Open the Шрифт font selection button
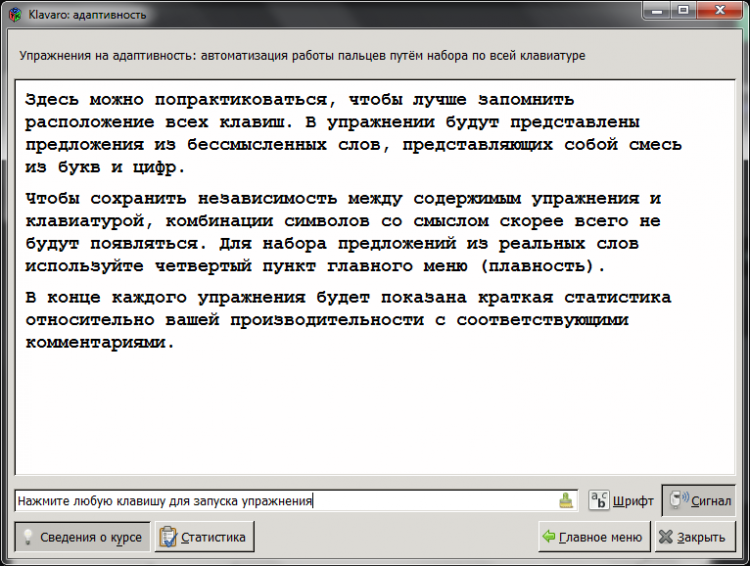Viewport: 750px width, 566px height. (621, 500)
